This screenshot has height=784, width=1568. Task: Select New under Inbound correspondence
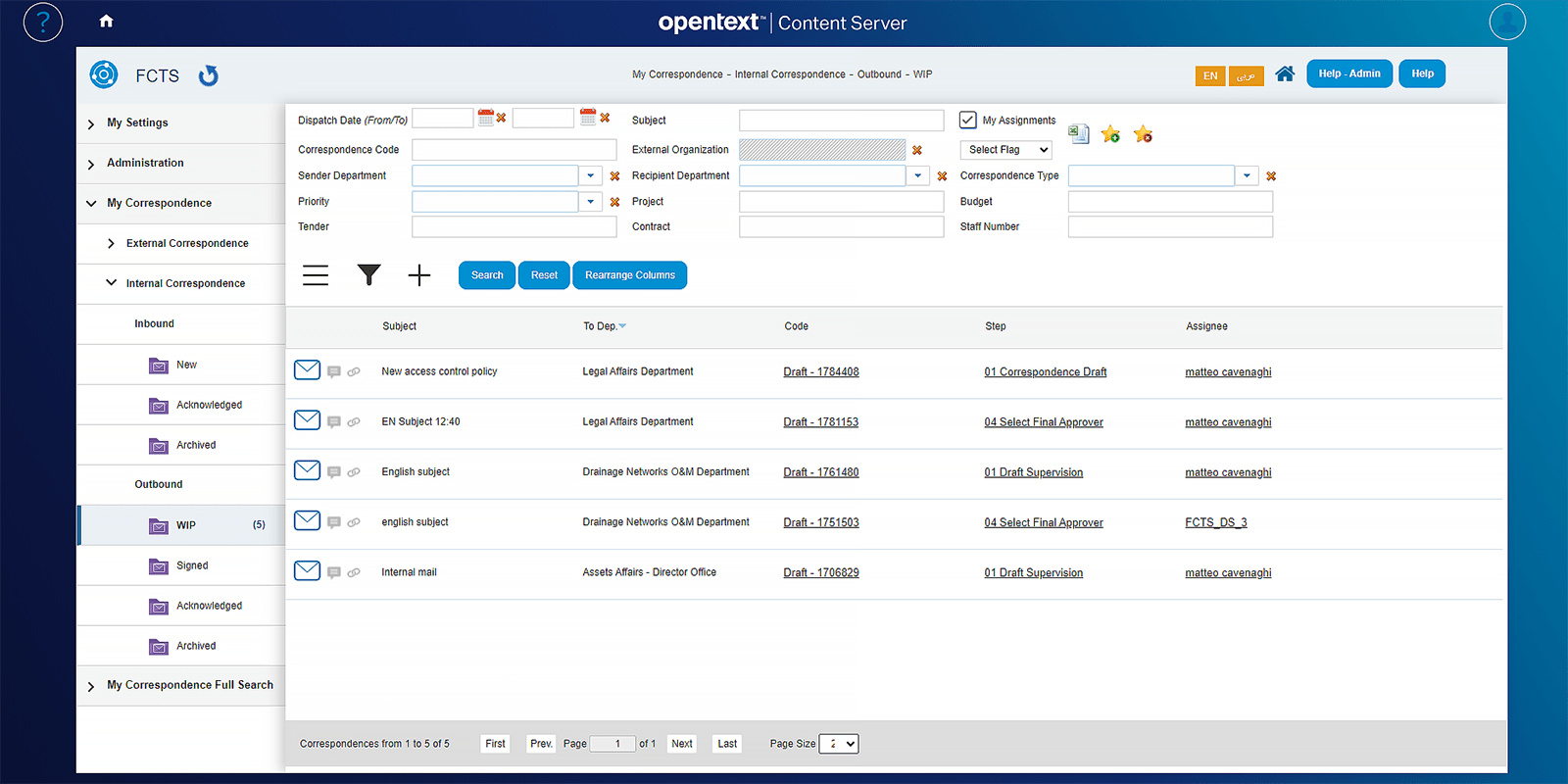186,365
